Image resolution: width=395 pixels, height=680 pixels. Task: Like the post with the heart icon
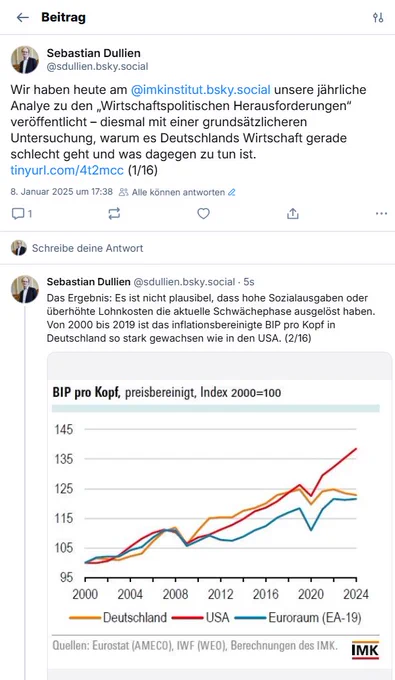click(203, 213)
